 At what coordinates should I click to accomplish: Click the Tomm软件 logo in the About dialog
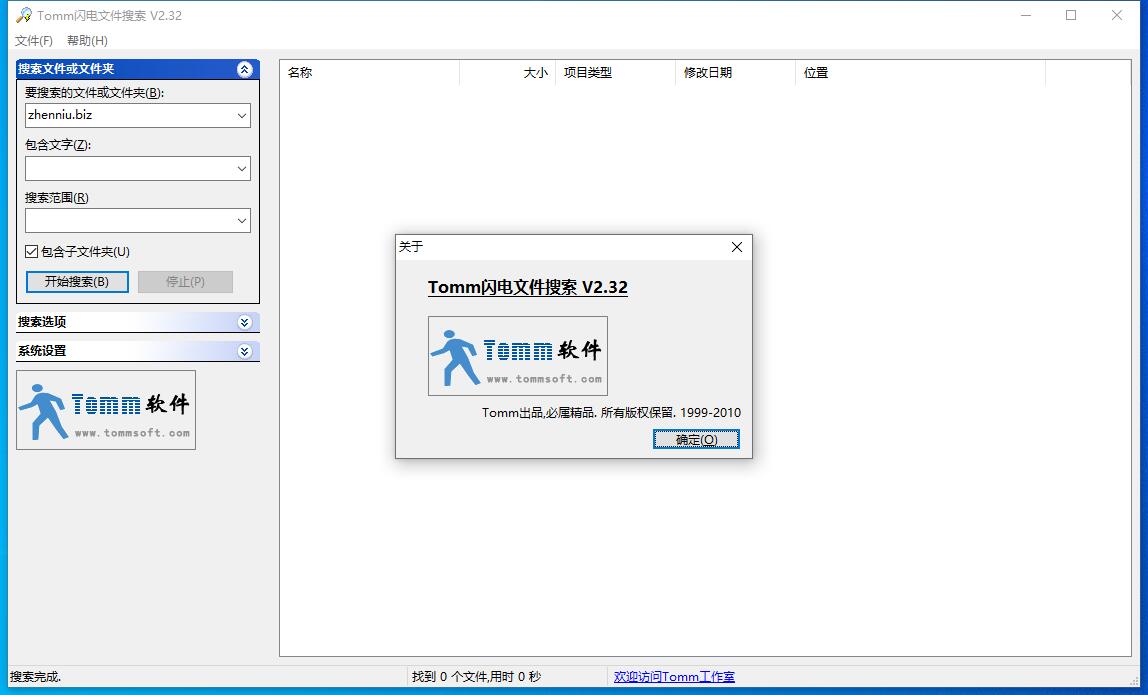pos(518,356)
